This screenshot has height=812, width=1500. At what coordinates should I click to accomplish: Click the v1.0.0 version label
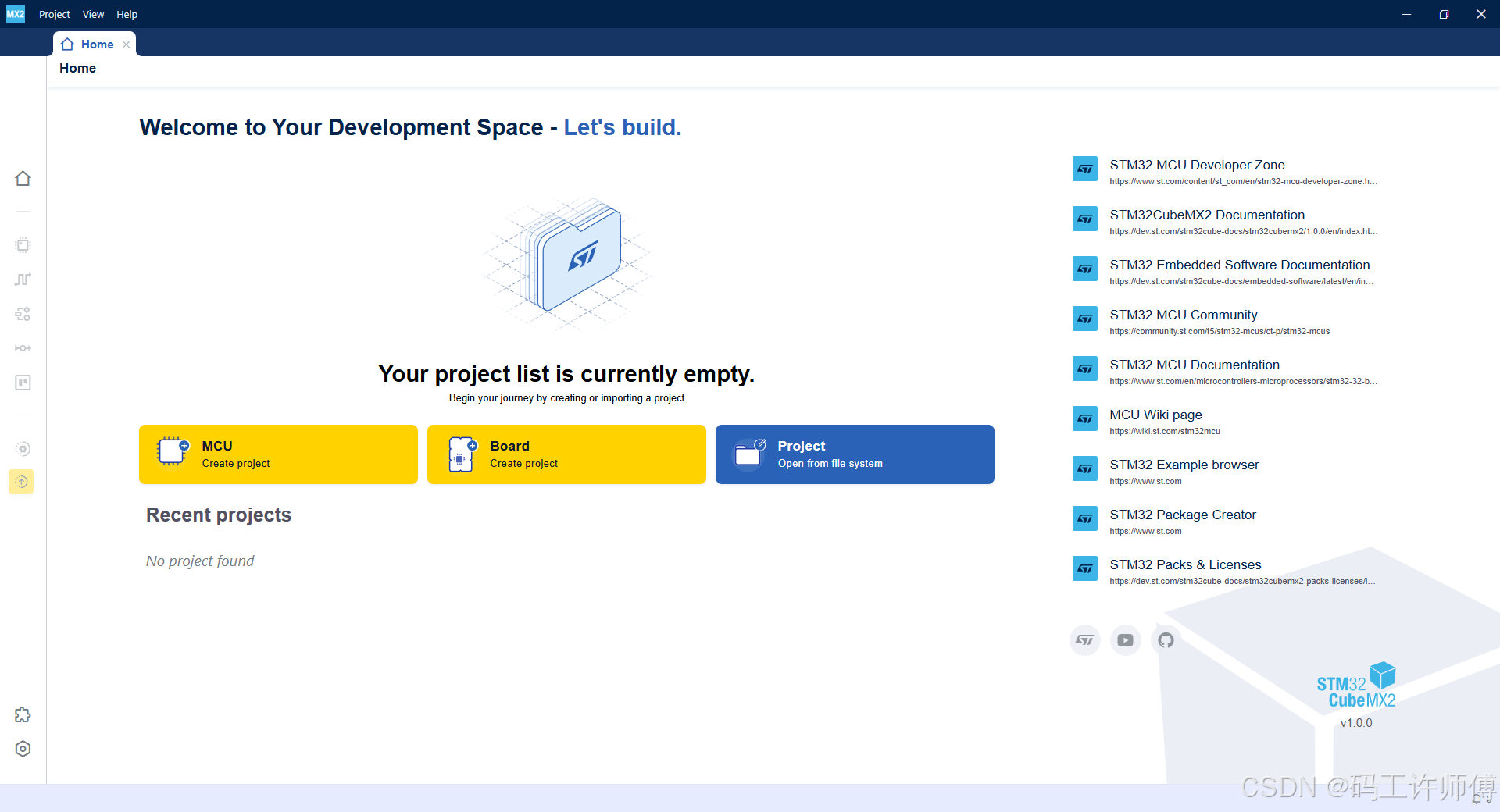click(x=1356, y=723)
